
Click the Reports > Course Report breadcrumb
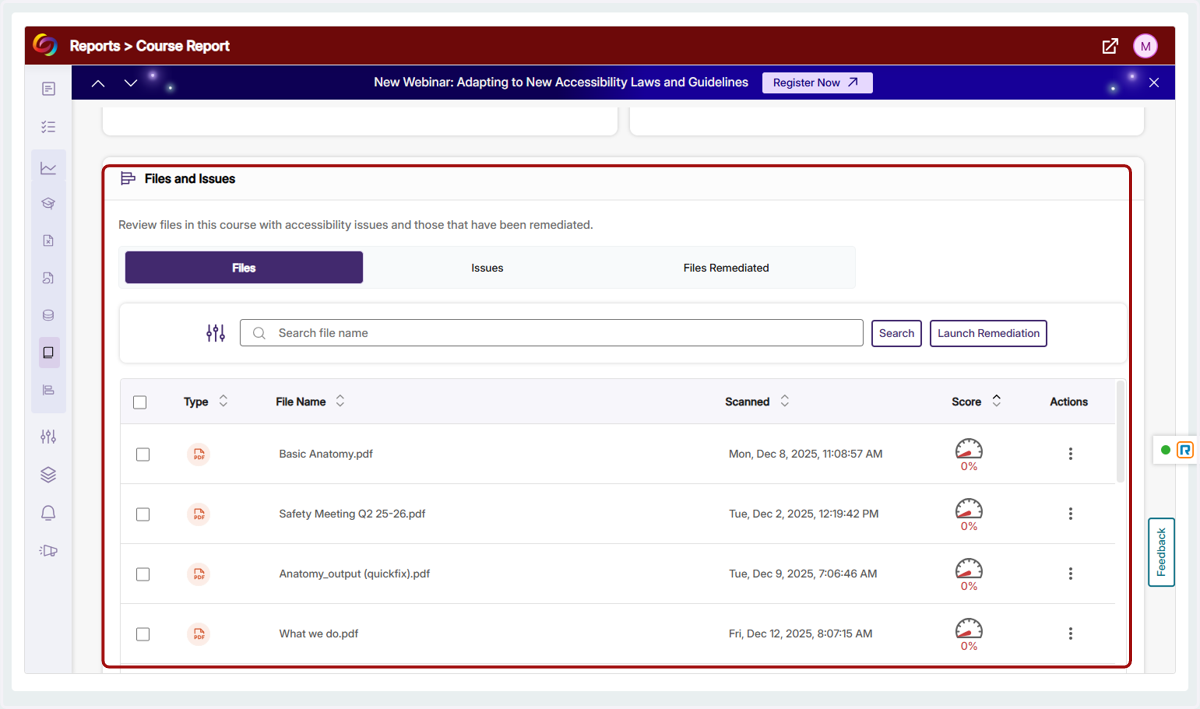click(150, 46)
